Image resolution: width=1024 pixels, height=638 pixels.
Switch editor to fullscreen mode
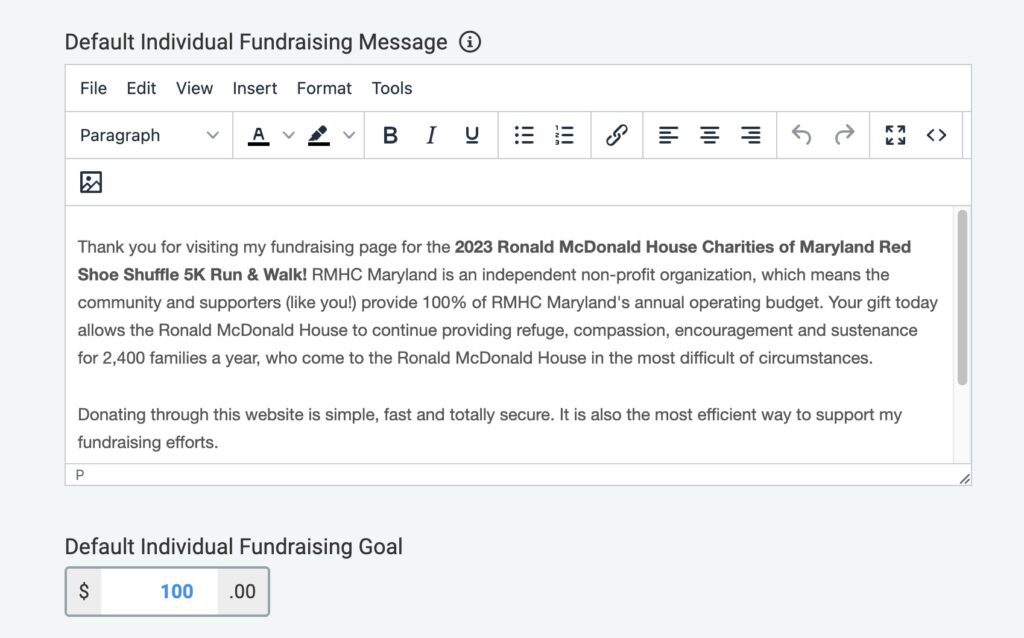point(895,135)
